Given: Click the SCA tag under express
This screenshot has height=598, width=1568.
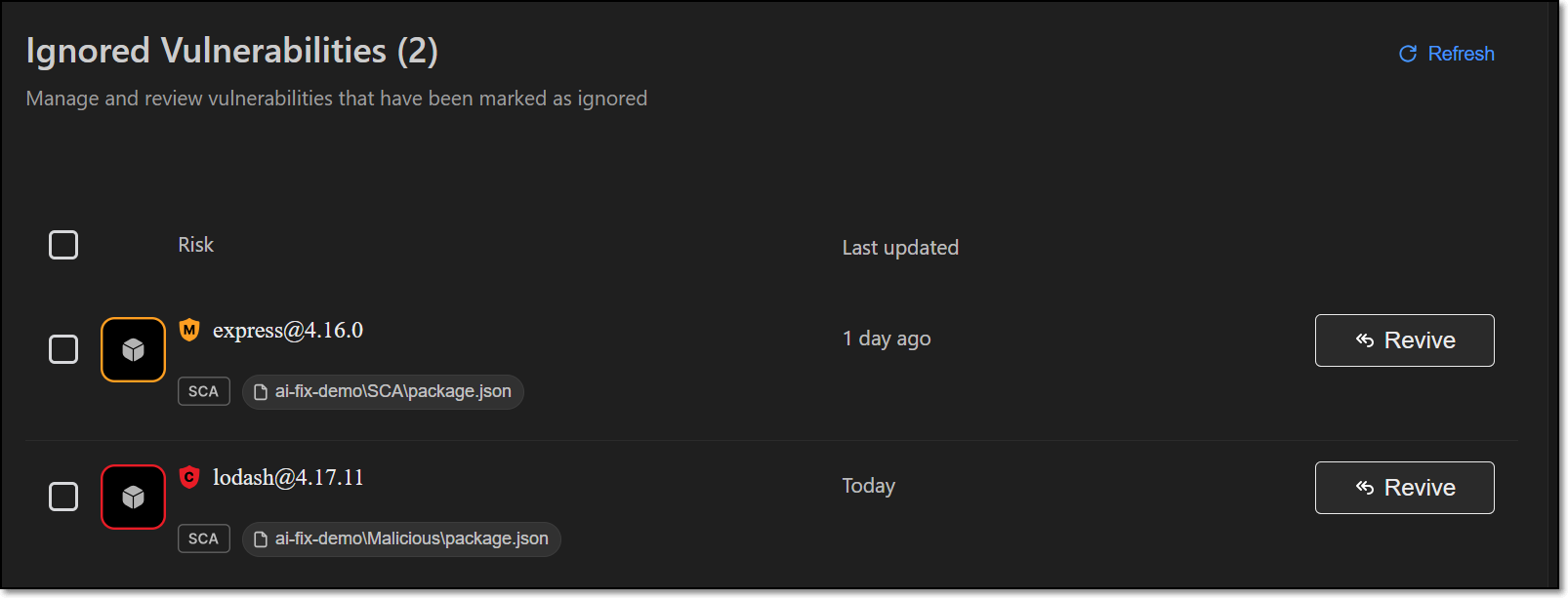Looking at the screenshot, I should coord(204,391).
